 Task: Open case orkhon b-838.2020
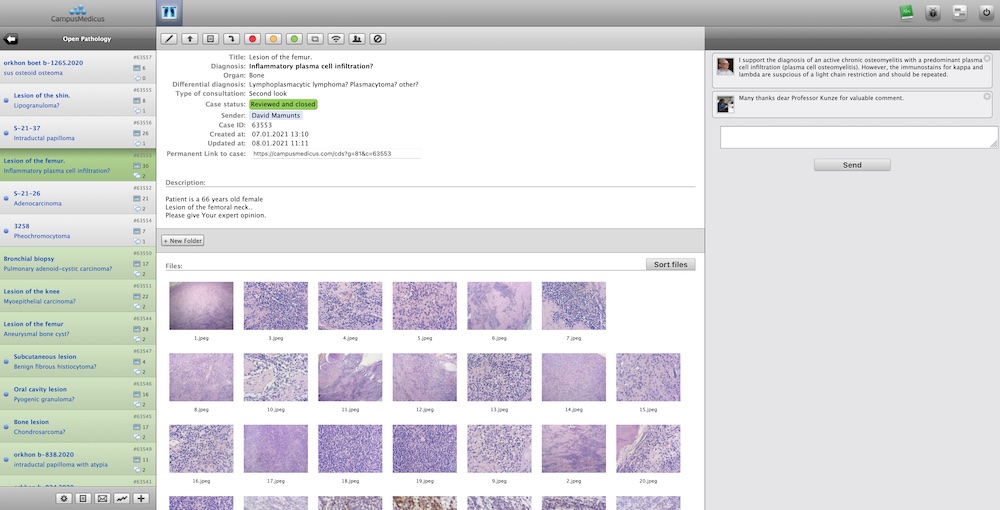(78, 459)
